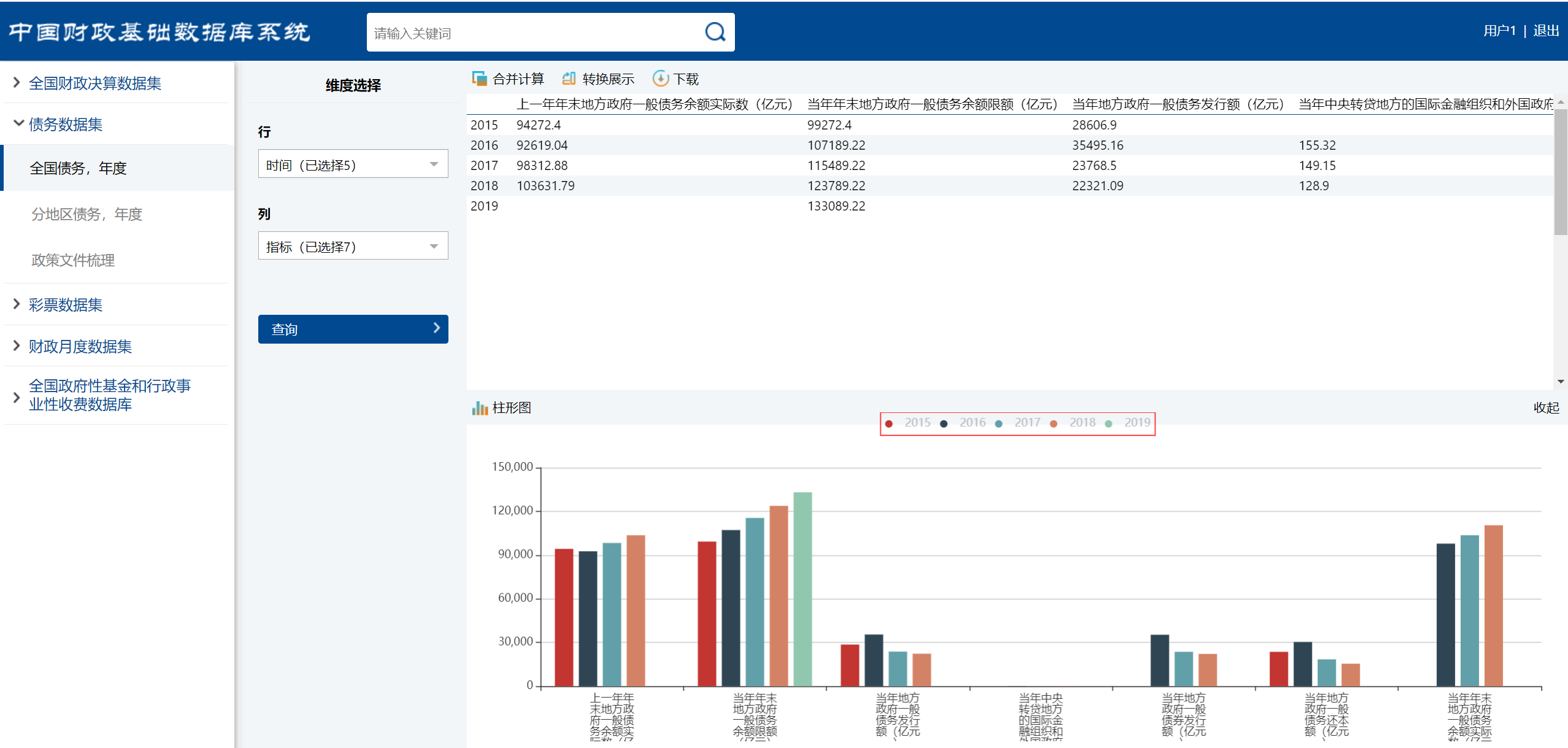Open 全国财政决算数据集 section
This screenshot has height=748, width=1568.
95,83
